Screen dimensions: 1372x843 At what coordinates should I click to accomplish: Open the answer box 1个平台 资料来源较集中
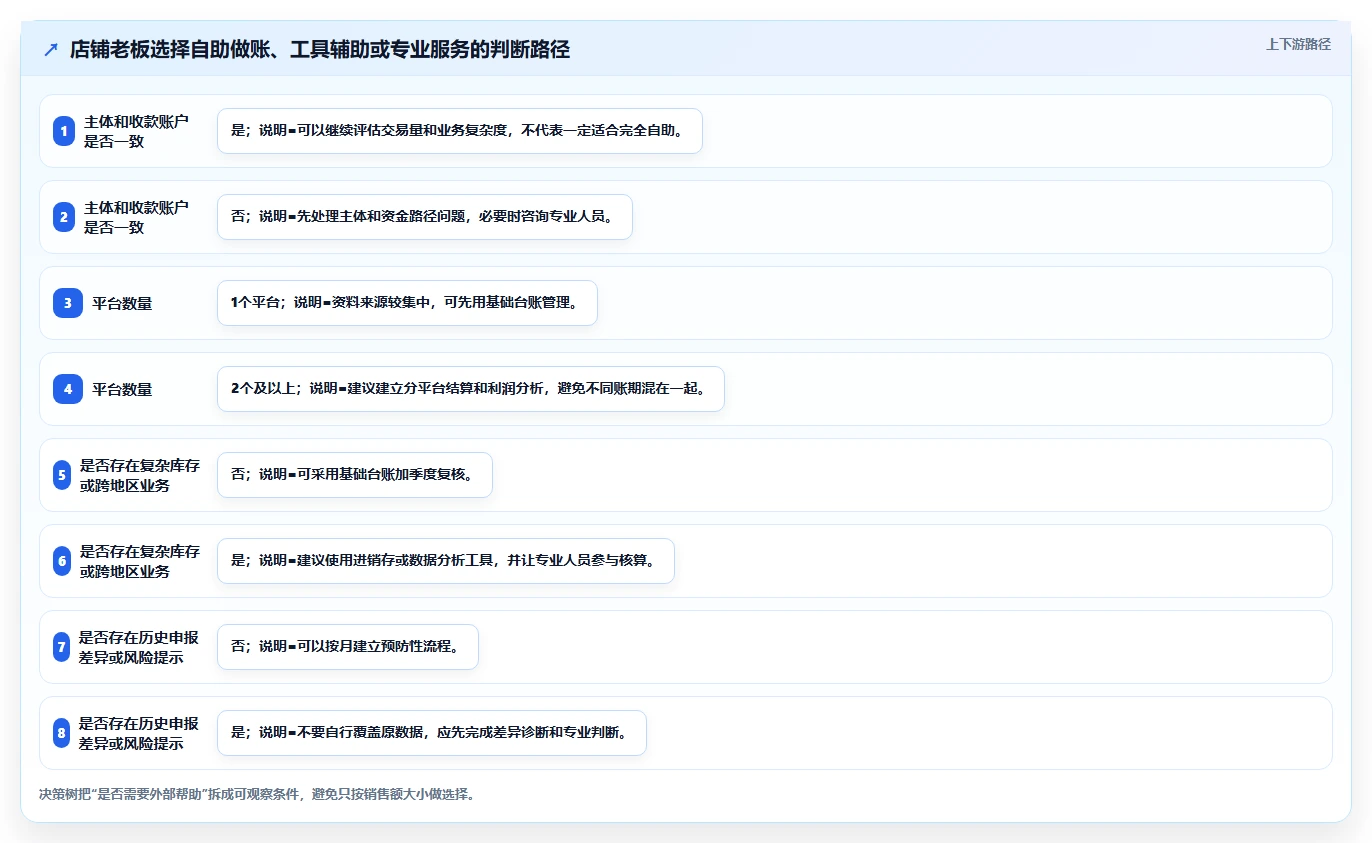[407, 303]
